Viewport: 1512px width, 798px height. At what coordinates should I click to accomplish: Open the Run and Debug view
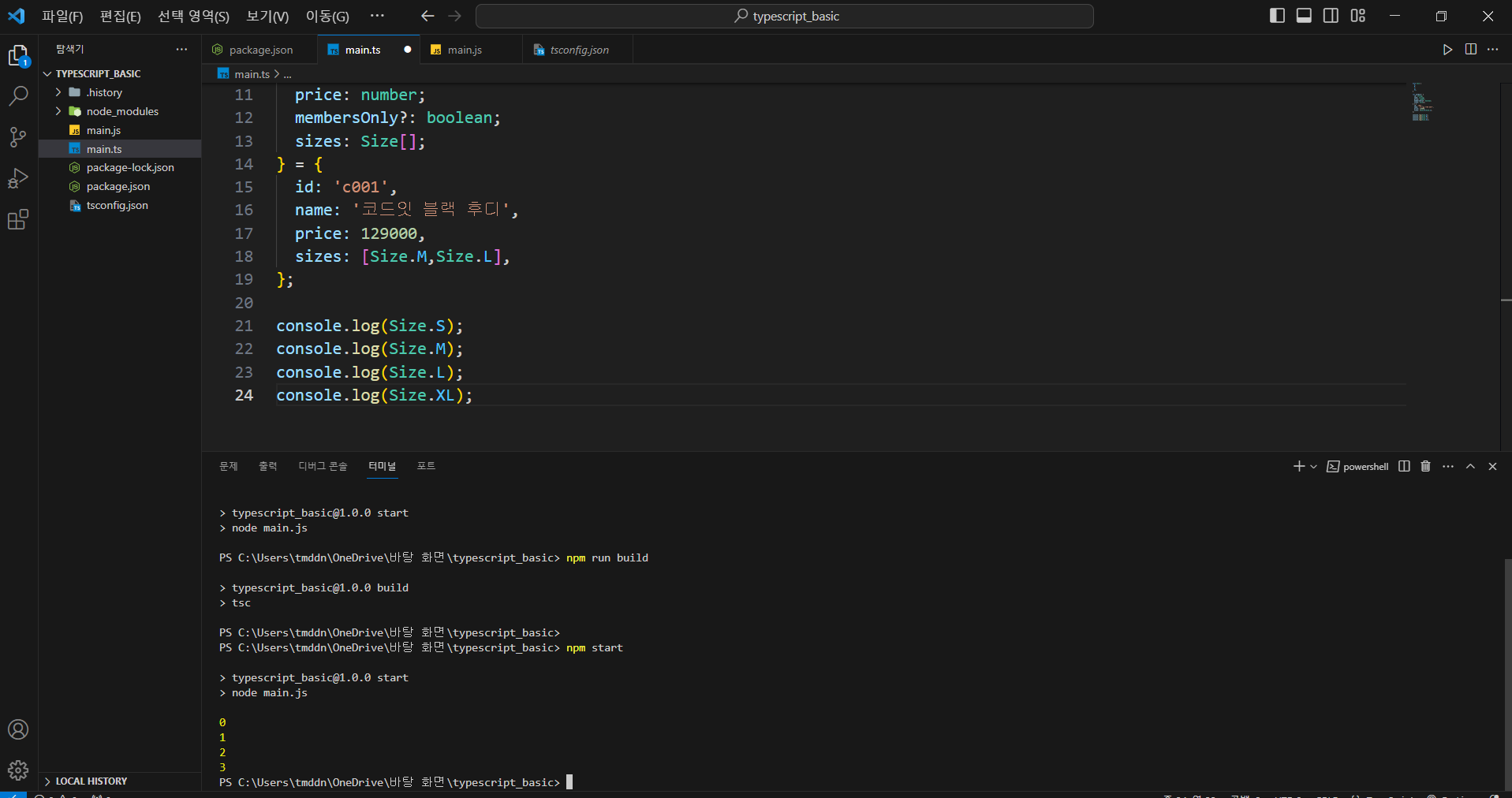tap(18, 178)
